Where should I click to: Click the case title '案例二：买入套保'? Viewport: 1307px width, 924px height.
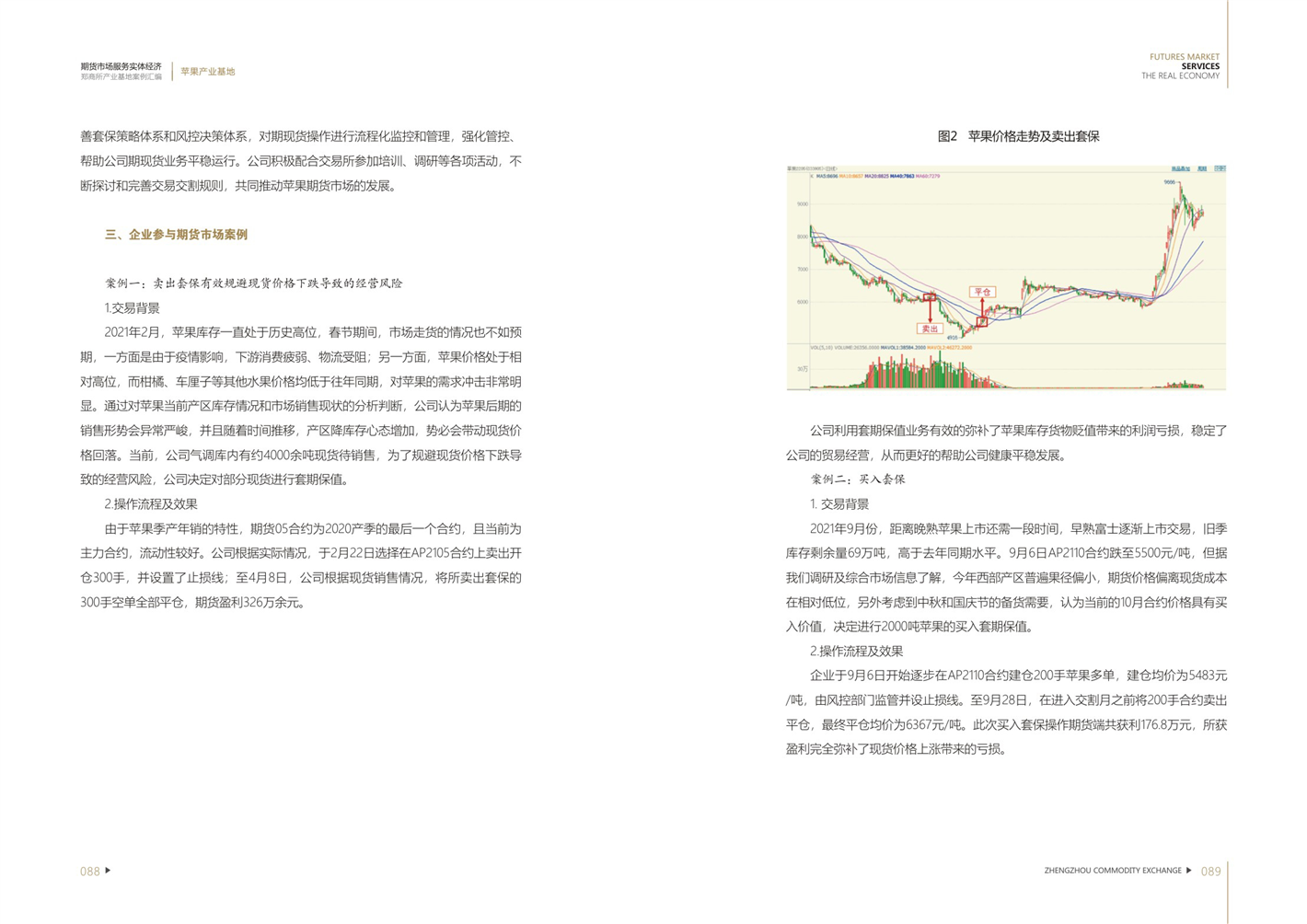click(x=858, y=479)
